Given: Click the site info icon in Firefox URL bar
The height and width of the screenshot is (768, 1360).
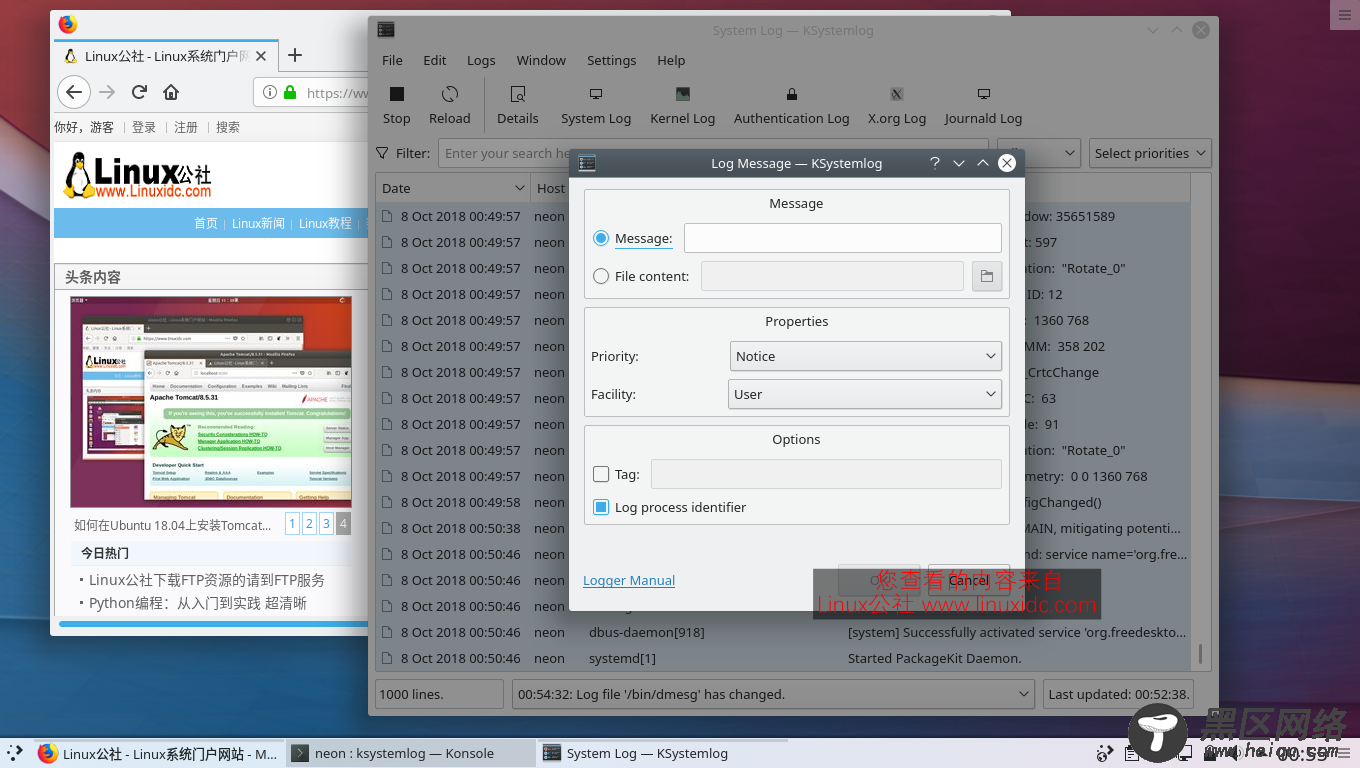Looking at the screenshot, I should (270, 92).
